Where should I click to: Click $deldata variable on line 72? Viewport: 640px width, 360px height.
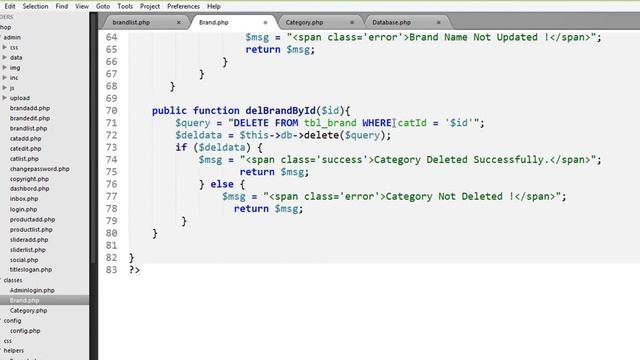click(199, 135)
